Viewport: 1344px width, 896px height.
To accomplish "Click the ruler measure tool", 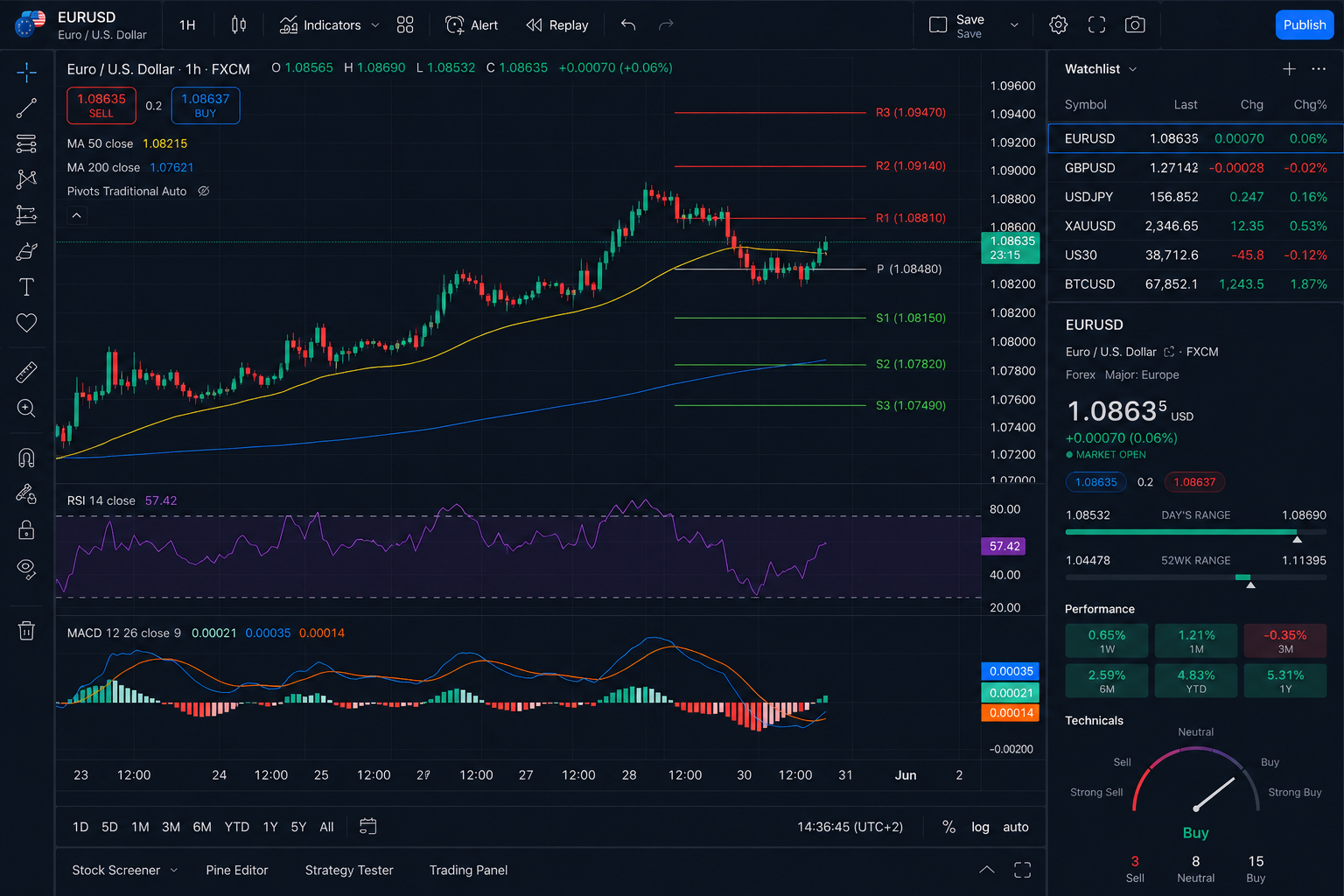I will tap(26, 373).
